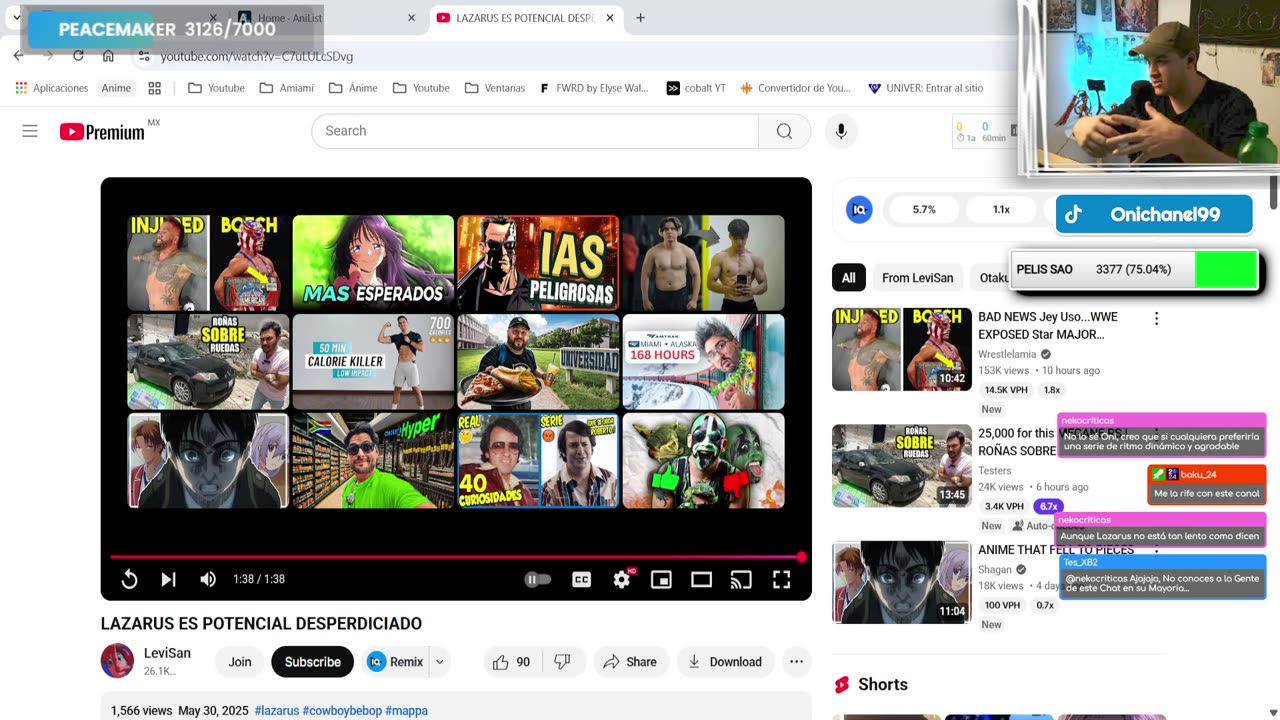Image resolution: width=1280 pixels, height=720 pixels.
Task: Replay the video with the replay icon
Action: point(129,579)
